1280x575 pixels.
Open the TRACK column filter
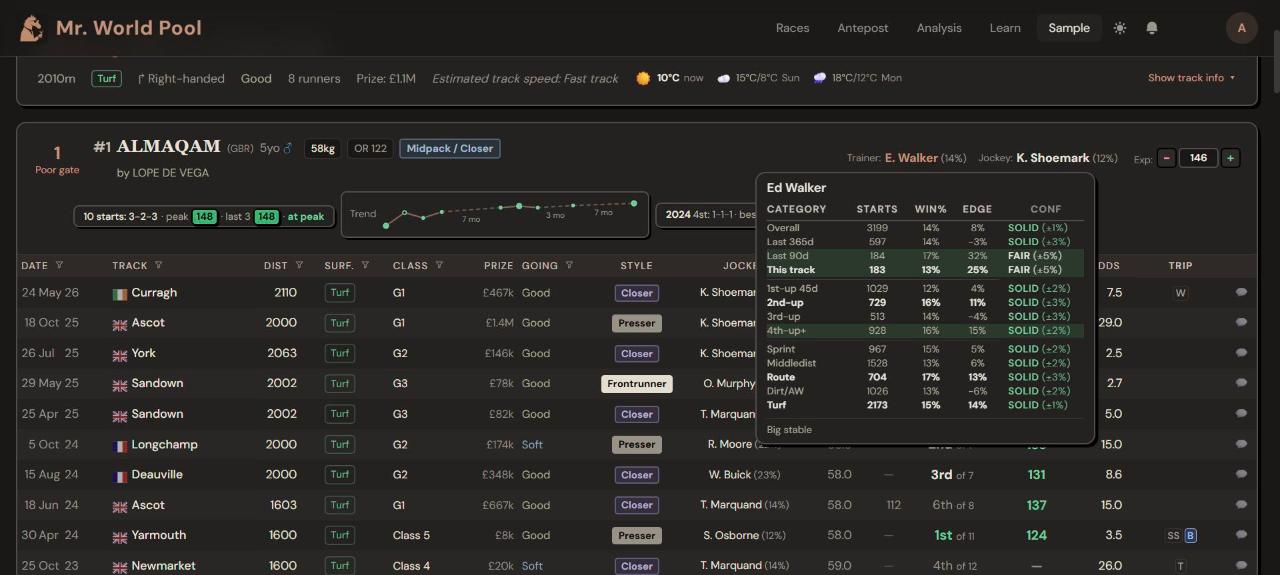158,265
